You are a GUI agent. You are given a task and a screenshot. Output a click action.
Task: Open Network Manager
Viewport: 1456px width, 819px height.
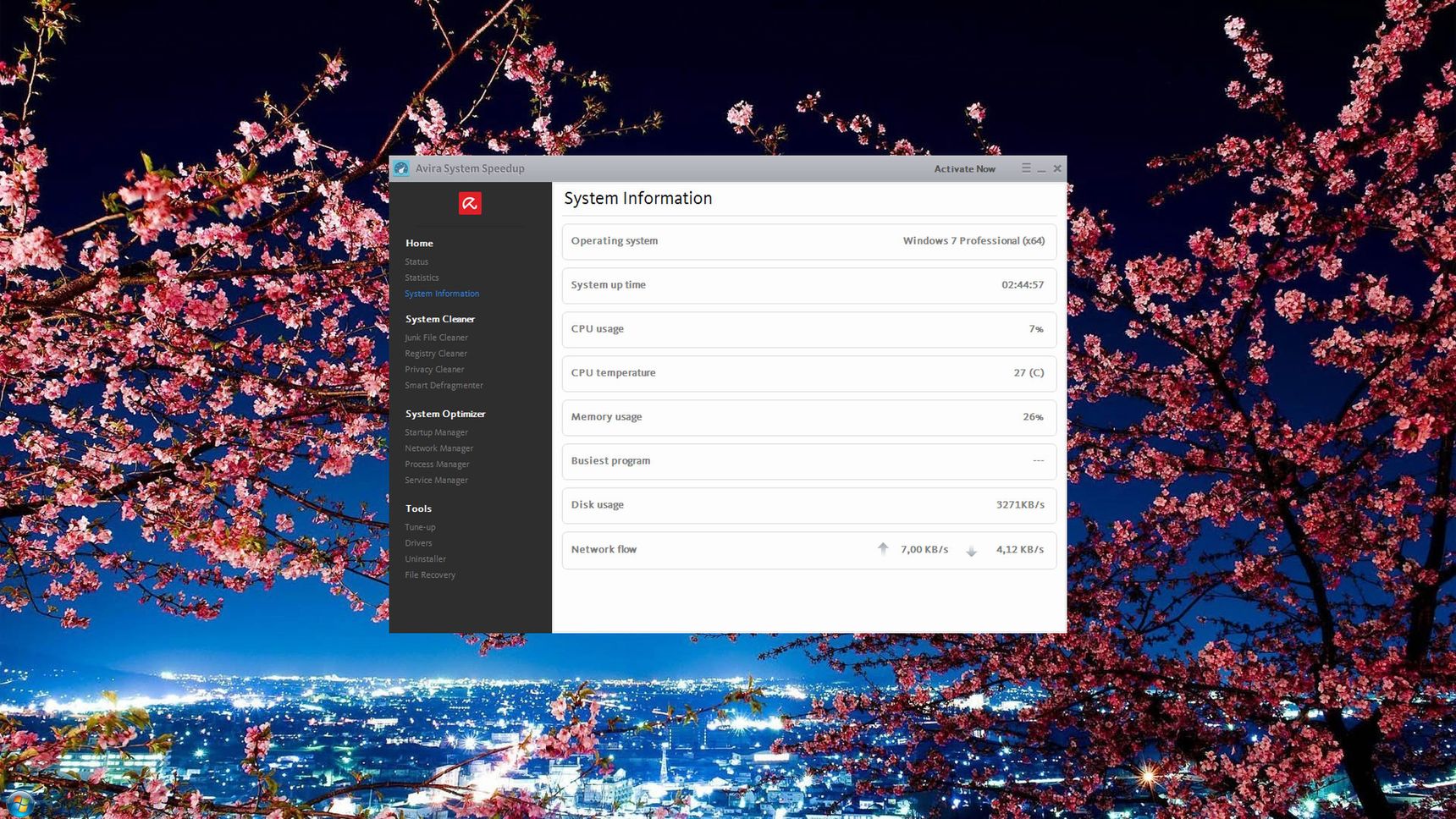(438, 448)
